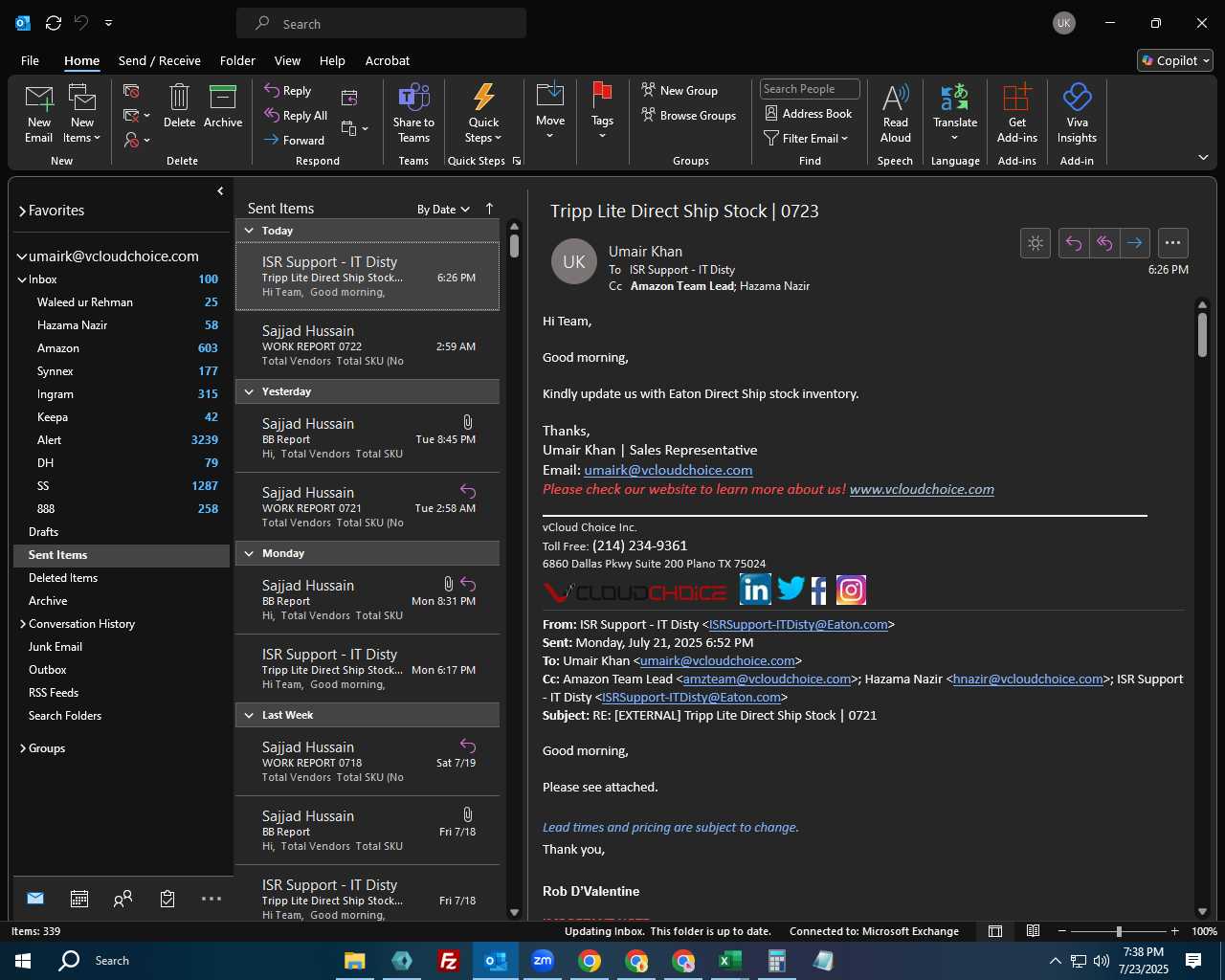
Task: Click the amzteam@vcloudchoice.com link
Action: [x=767, y=679]
